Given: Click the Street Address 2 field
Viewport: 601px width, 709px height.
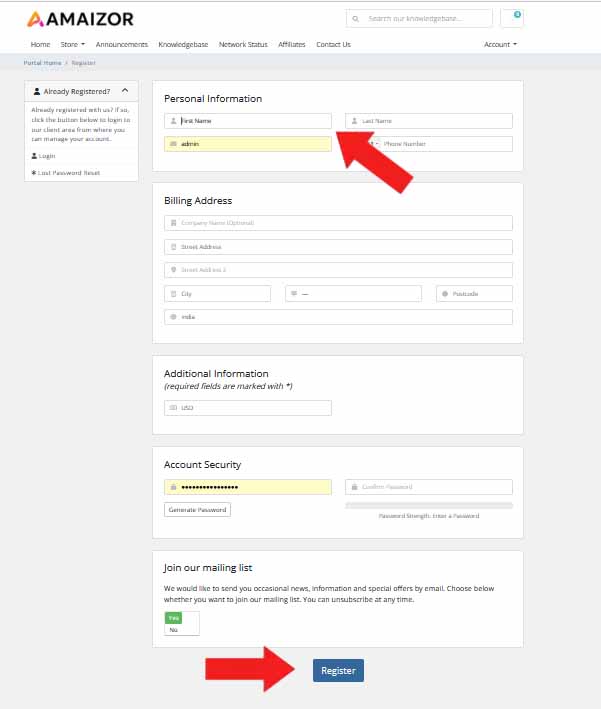Looking at the screenshot, I should pos(338,270).
